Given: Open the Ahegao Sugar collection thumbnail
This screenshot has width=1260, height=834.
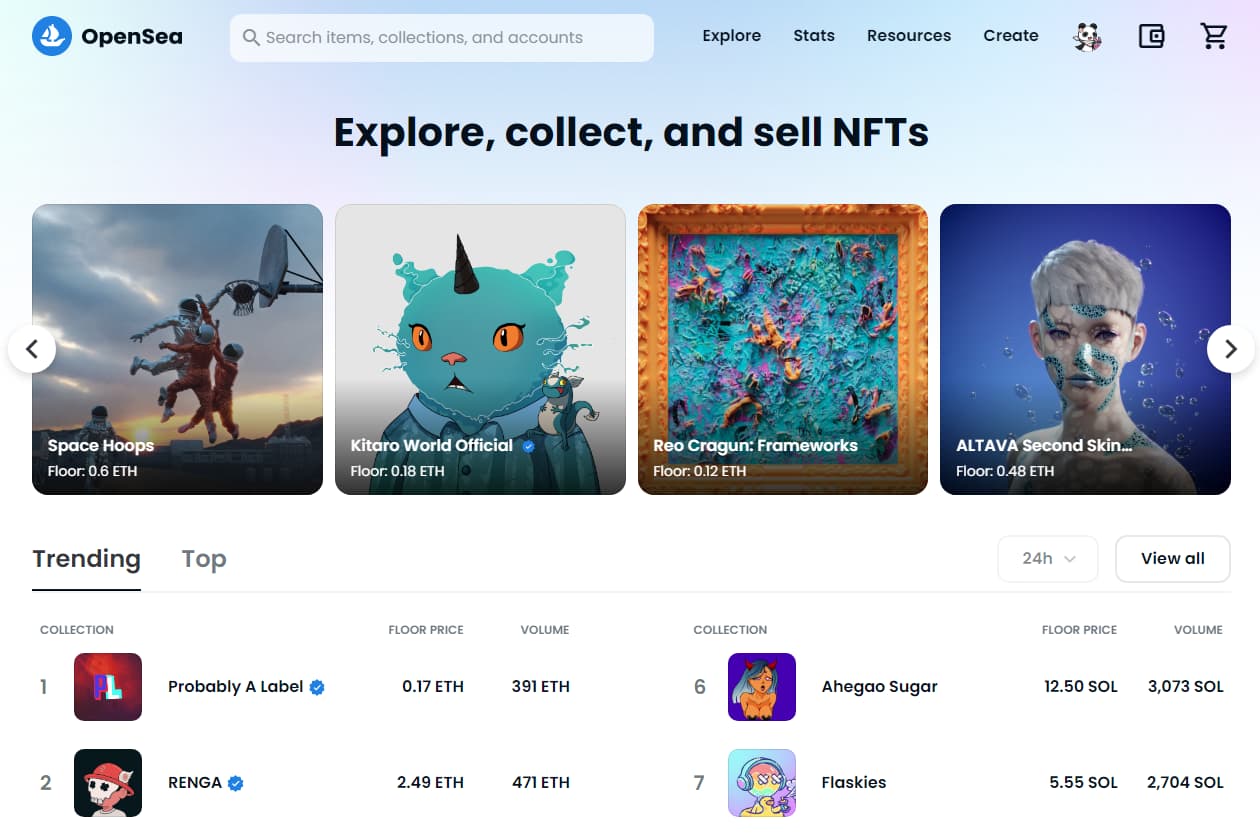Looking at the screenshot, I should 761,687.
